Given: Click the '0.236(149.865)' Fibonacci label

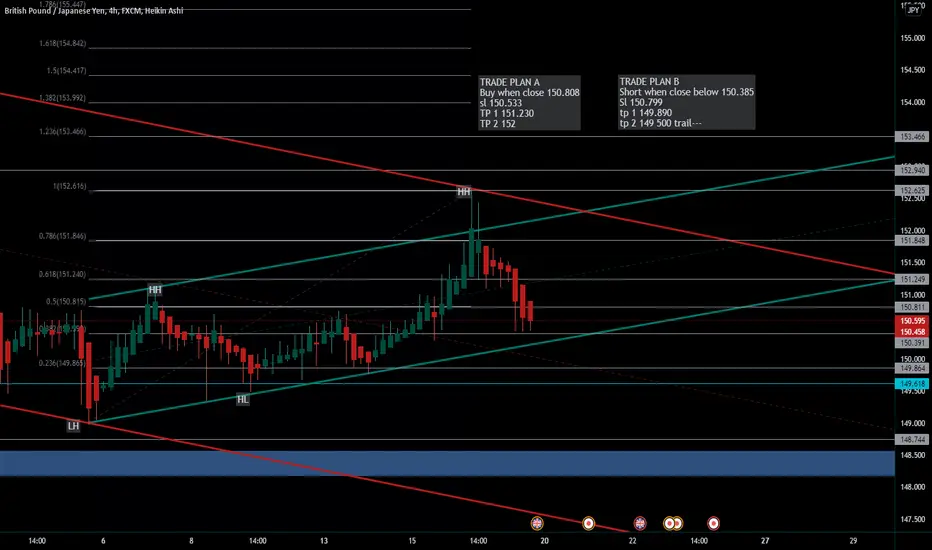Looking at the screenshot, I should (x=62, y=363).
